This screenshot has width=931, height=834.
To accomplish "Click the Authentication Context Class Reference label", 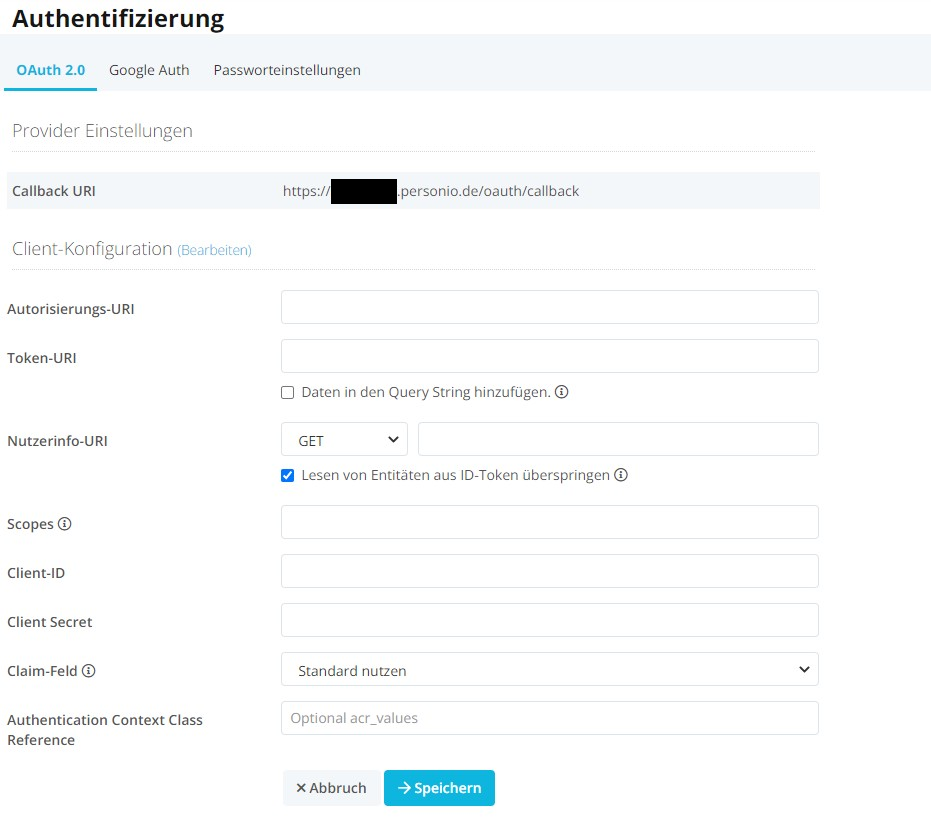I will click(x=104, y=730).
